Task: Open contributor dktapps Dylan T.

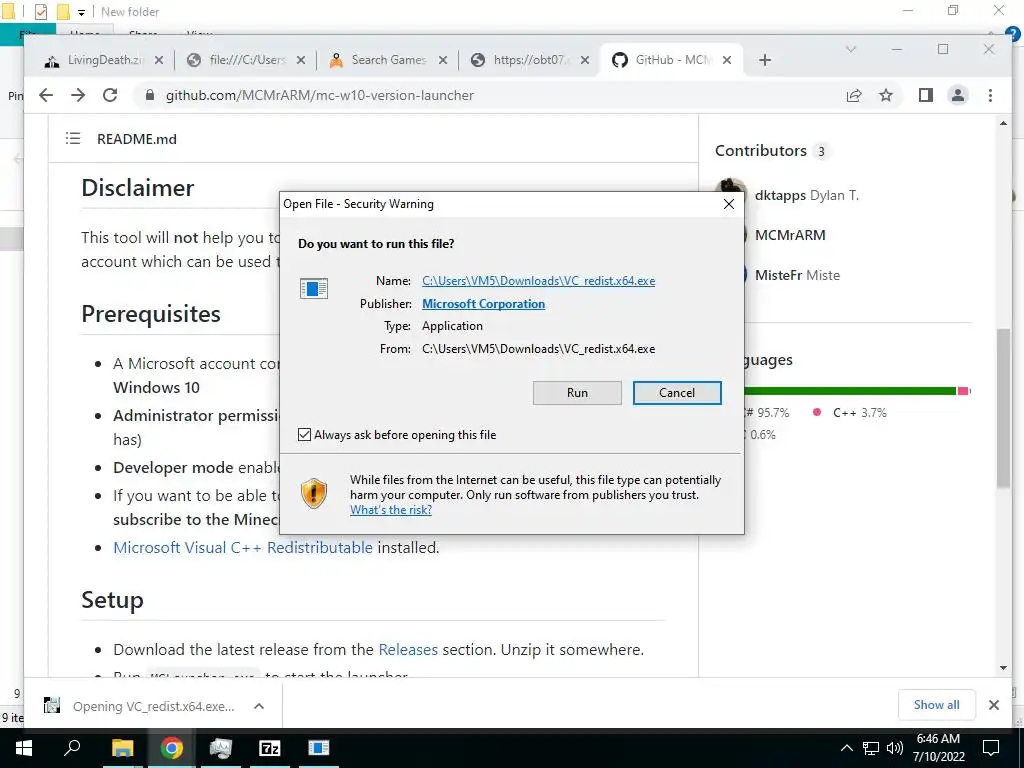Action: pos(807,195)
